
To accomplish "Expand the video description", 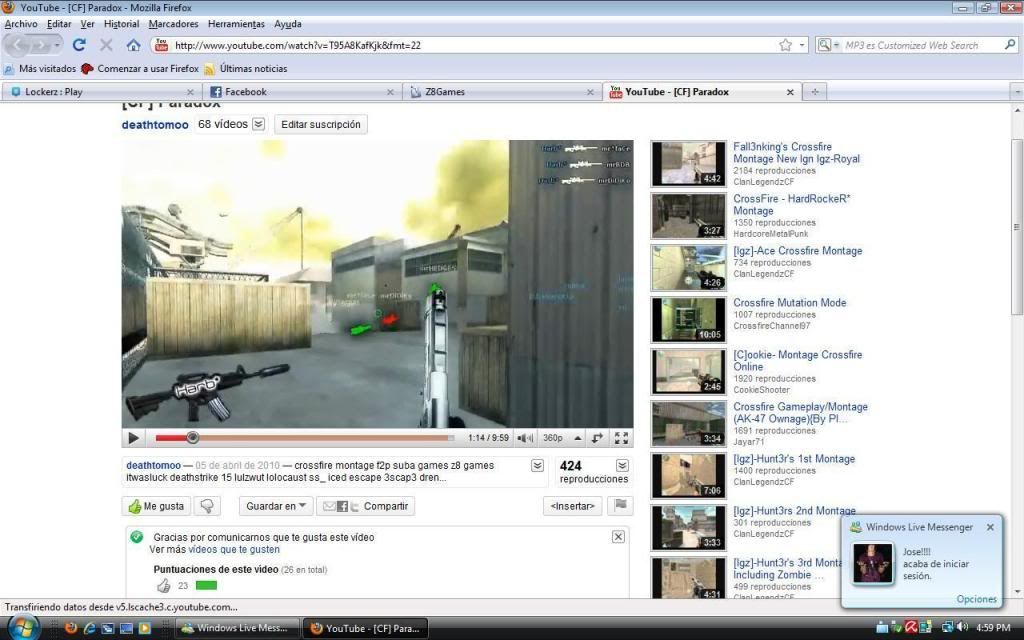I will [537, 466].
